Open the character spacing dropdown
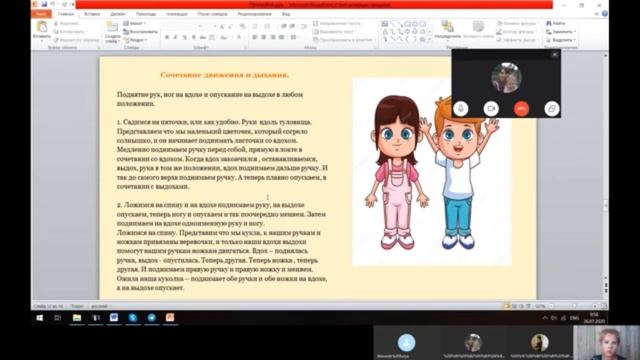Viewport: 640px width, 360px height. 212,37
